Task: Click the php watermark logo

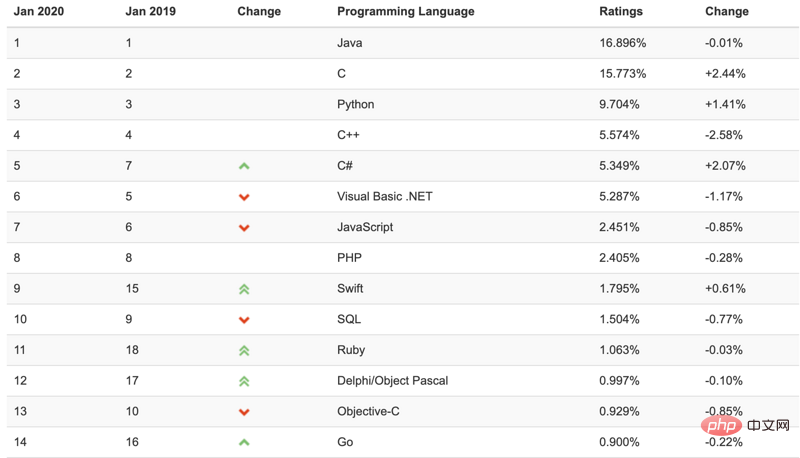Action: [x=721, y=424]
